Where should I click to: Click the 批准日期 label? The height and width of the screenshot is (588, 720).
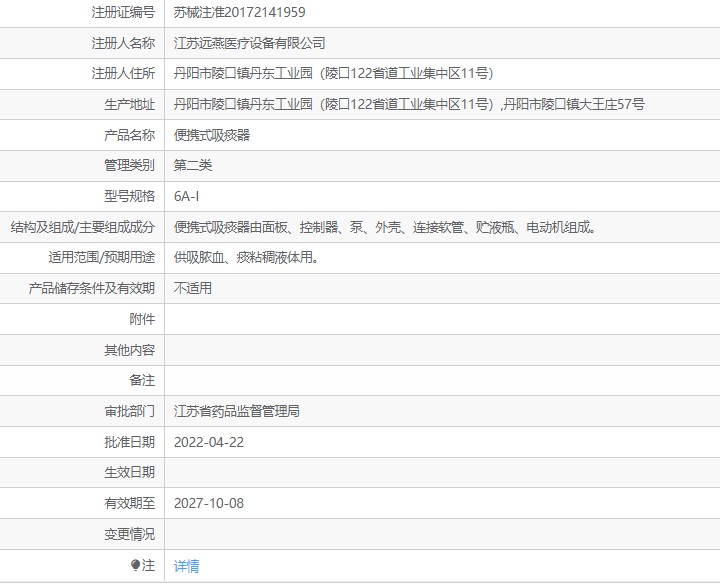[129, 442]
